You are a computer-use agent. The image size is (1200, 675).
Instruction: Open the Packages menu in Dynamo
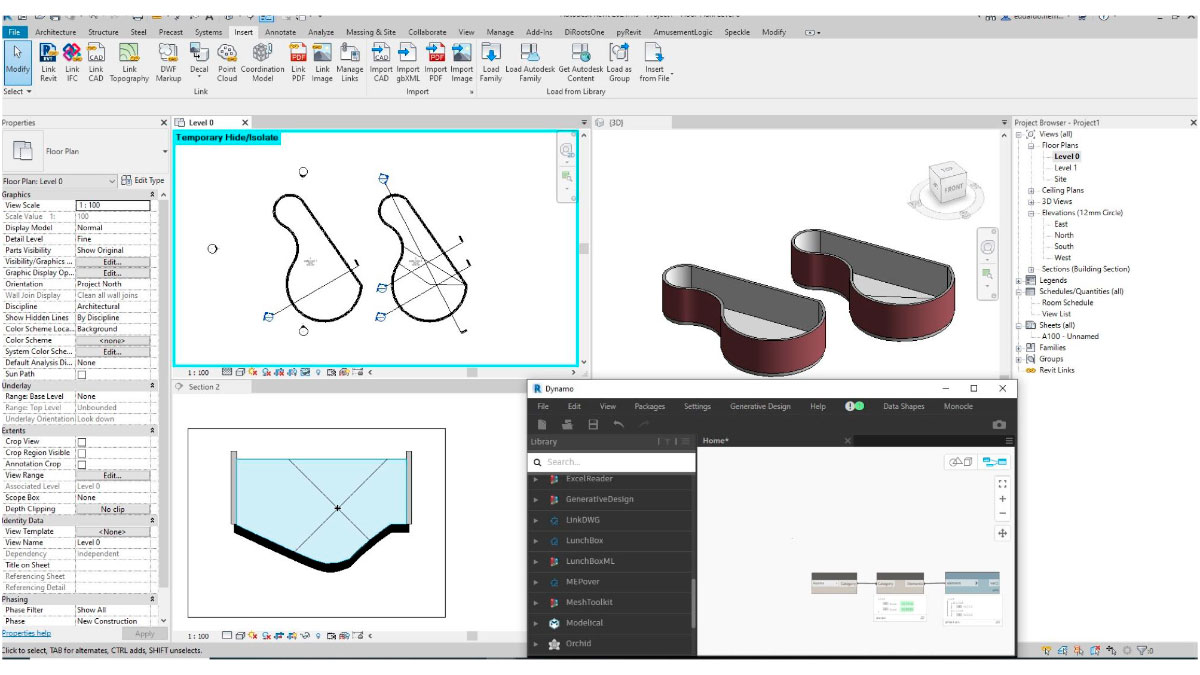pos(649,407)
